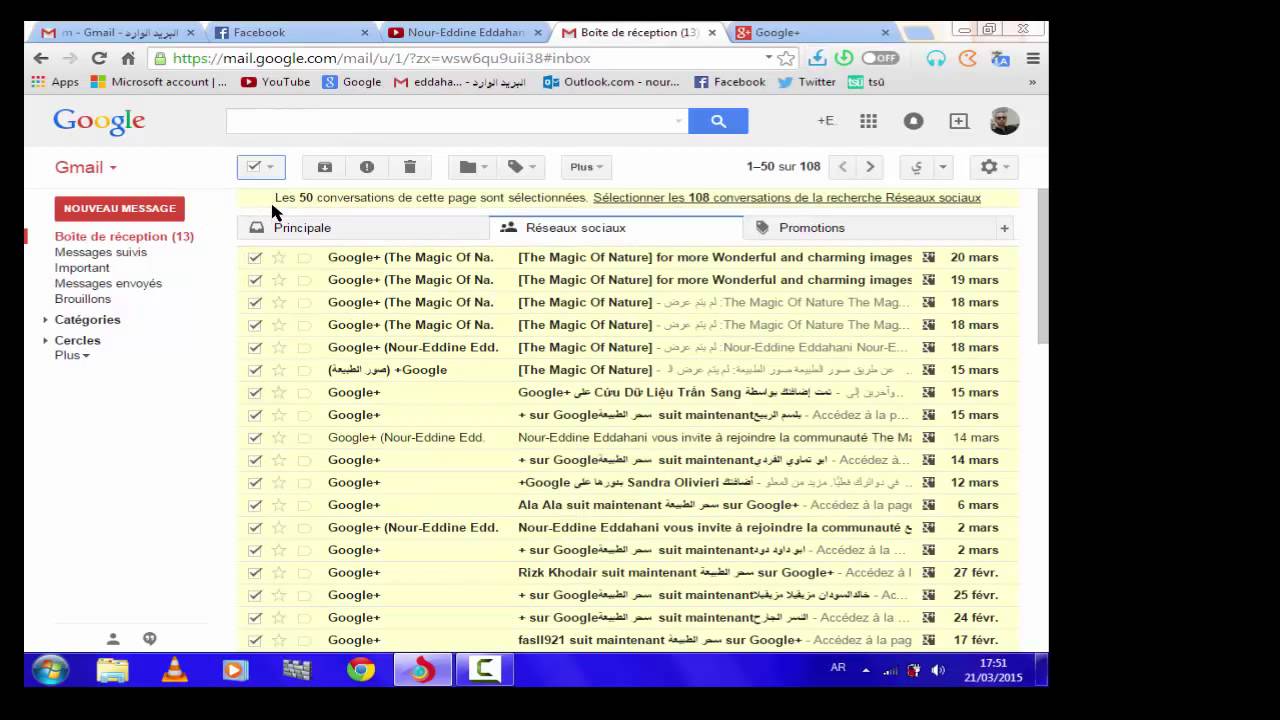Uncheck the 19 mars Magic Of Nature email
This screenshot has width=1280, height=720.
255,280
